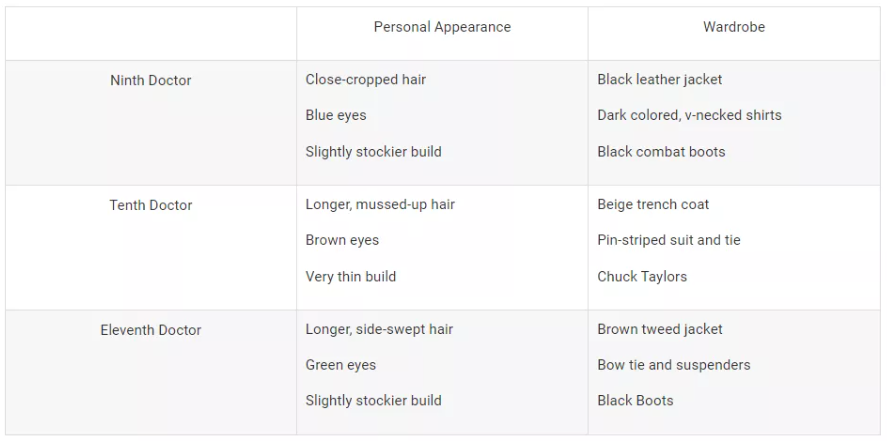Click the Wardrobe column header
This screenshot has height=443, width=887.
tap(734, 27)
